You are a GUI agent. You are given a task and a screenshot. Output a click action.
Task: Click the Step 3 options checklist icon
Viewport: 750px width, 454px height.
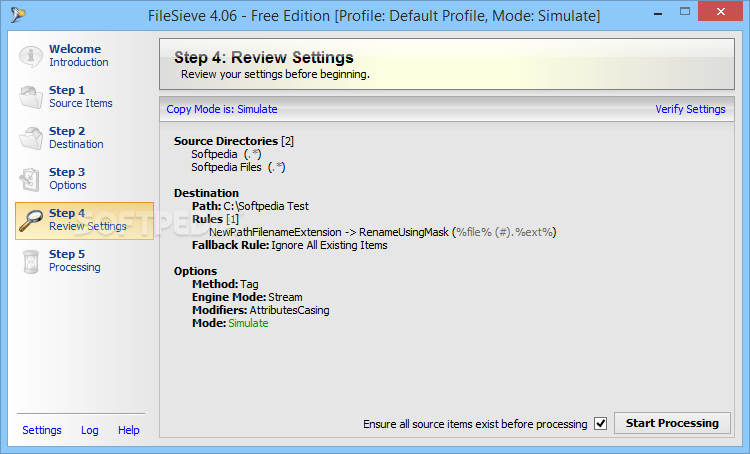[x=31, y=179]
